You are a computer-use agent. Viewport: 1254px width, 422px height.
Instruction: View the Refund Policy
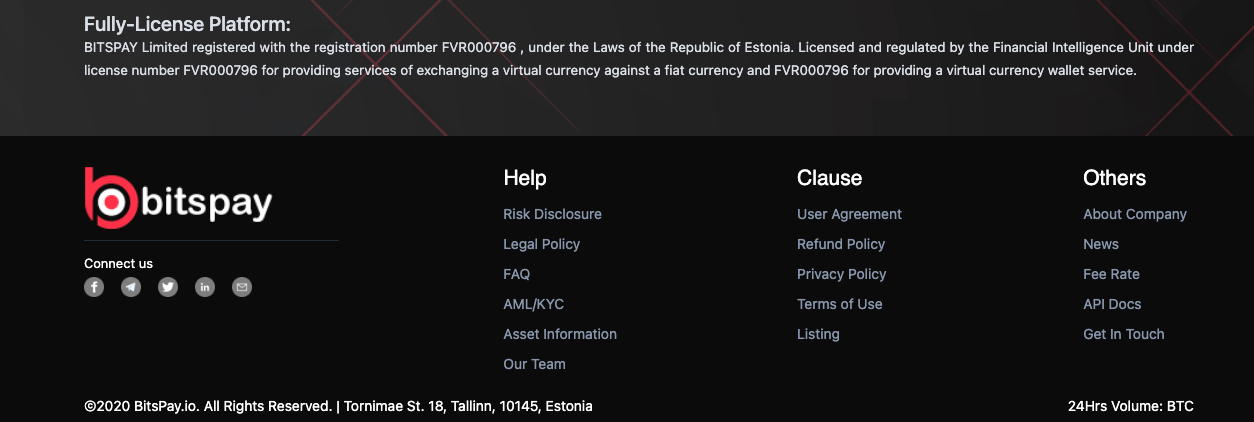(x=840, y=244)
